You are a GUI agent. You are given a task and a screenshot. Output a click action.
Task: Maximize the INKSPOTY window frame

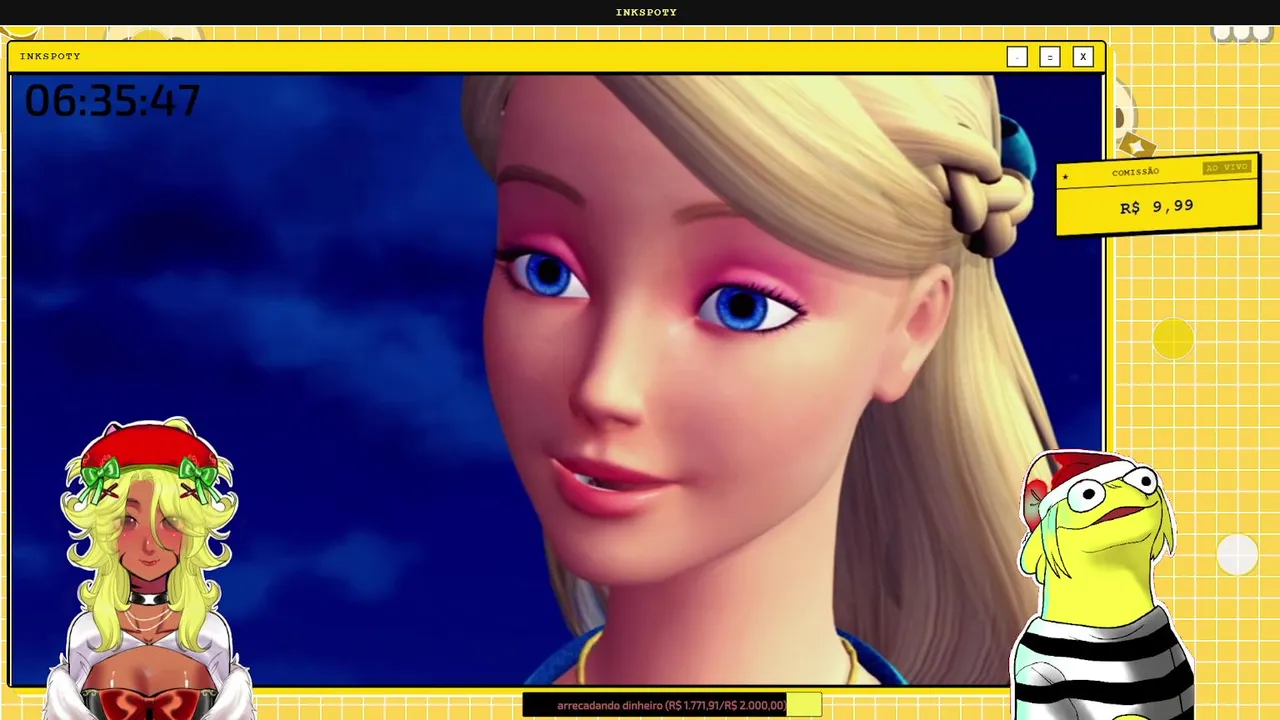click(x=1049, y=57)
